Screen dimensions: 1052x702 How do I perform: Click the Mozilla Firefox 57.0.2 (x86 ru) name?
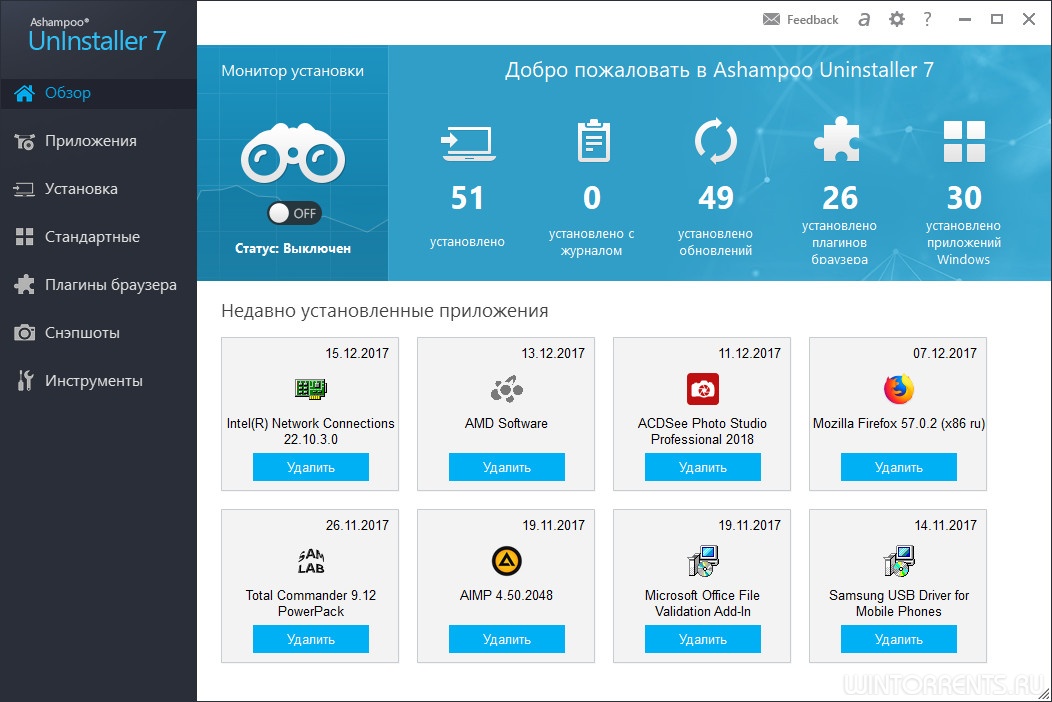(899, 423)
